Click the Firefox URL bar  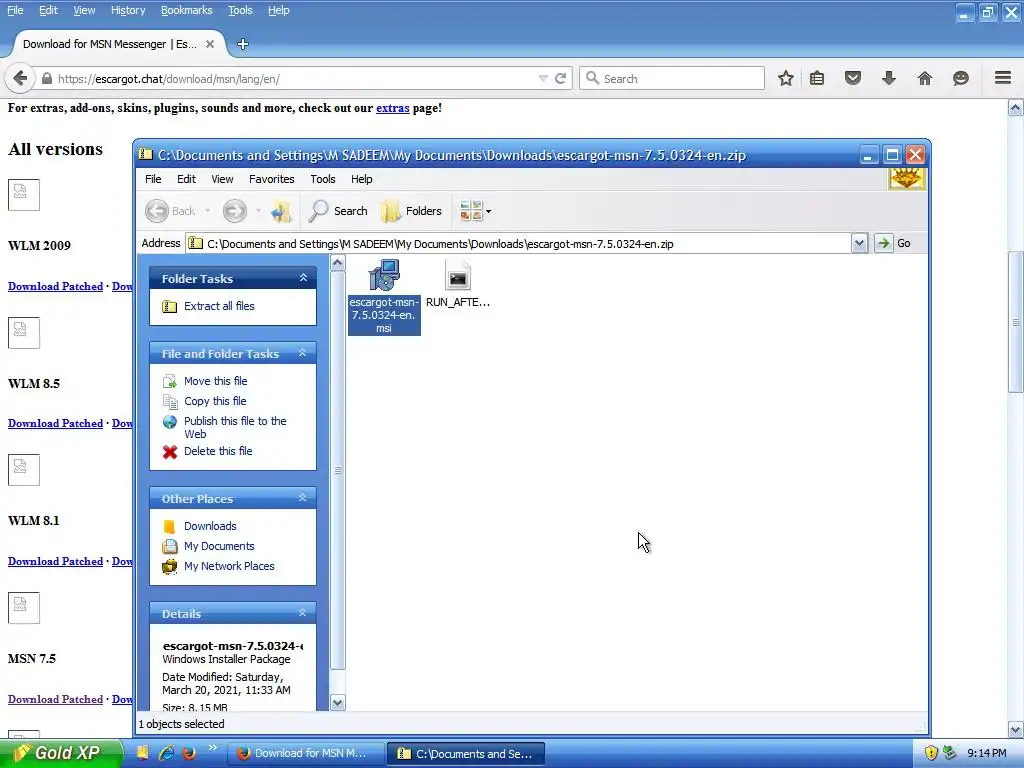click(294, 78)
